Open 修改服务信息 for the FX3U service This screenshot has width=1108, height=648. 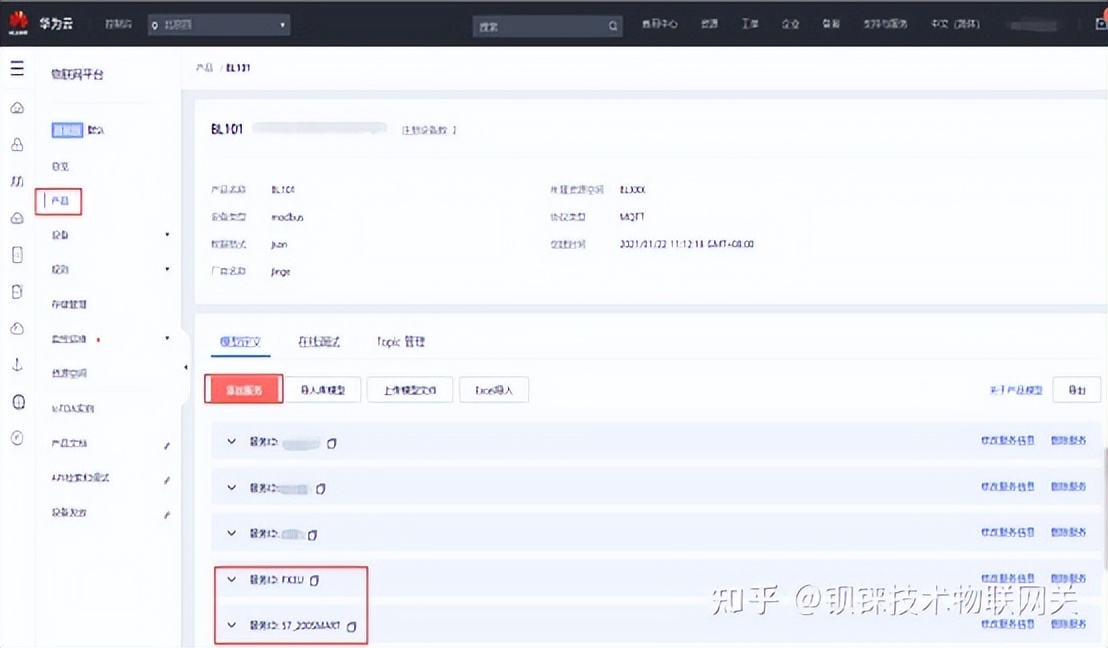pyautogui.click(x=1008, y=576)
